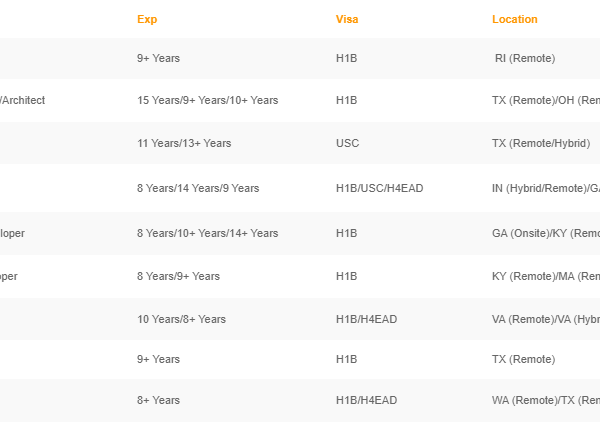Click the 'KY (Remote)/MA' location cell

tap(545, 276)
